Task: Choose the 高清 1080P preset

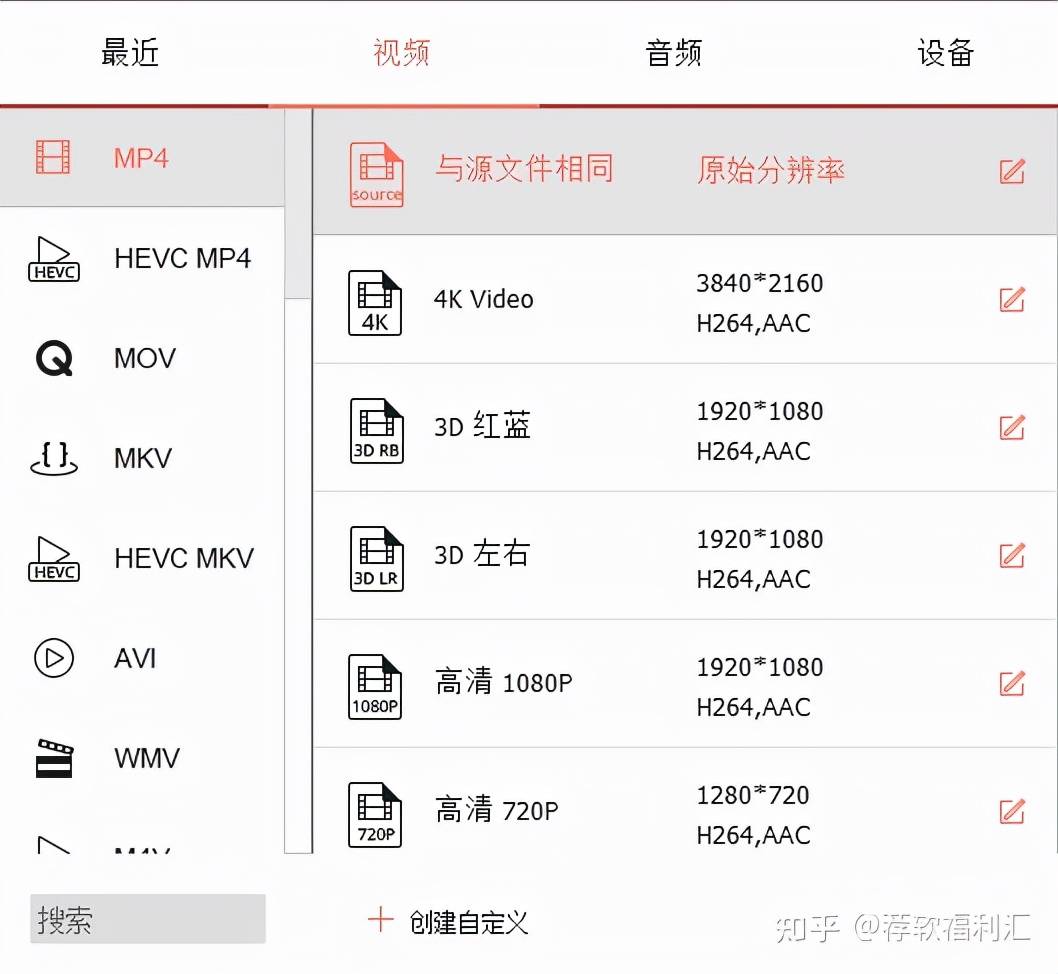Action: pyautogui.click(x=685, y=683)
